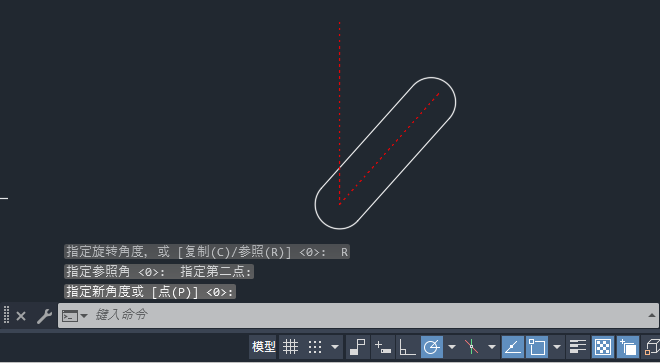Open polar tracking angle dropdown
This screenshot has width=660, height=363.
click(452, 347)
